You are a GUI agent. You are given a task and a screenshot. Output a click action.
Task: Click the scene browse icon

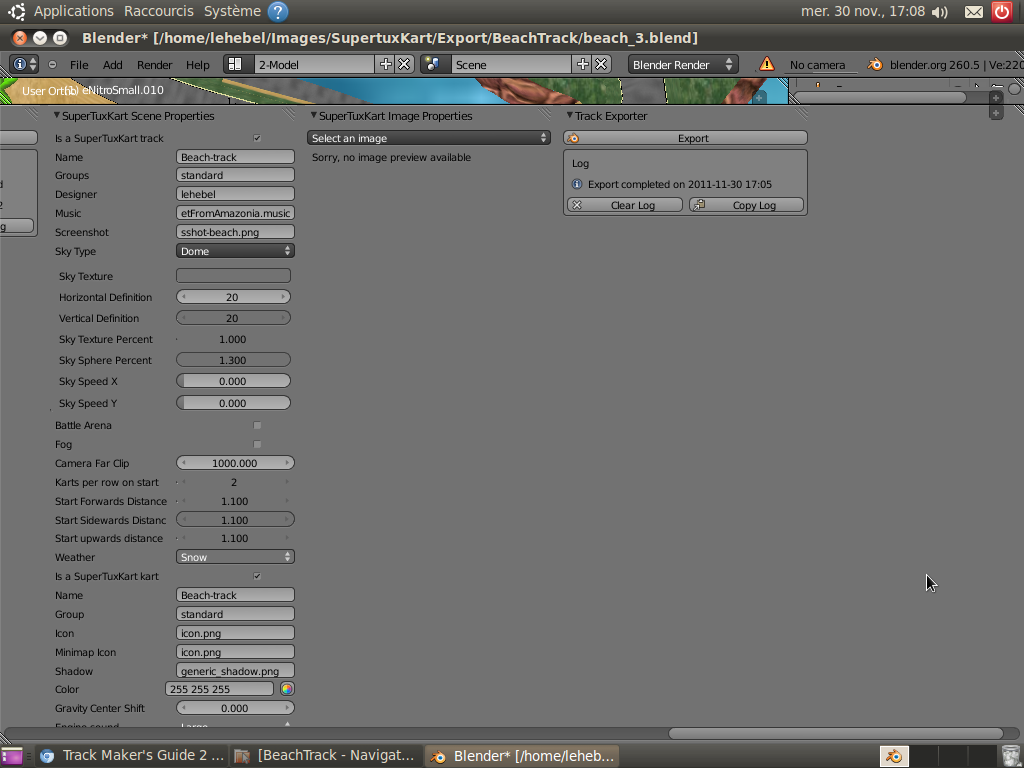pyautogui.click(x=433, y=64)
